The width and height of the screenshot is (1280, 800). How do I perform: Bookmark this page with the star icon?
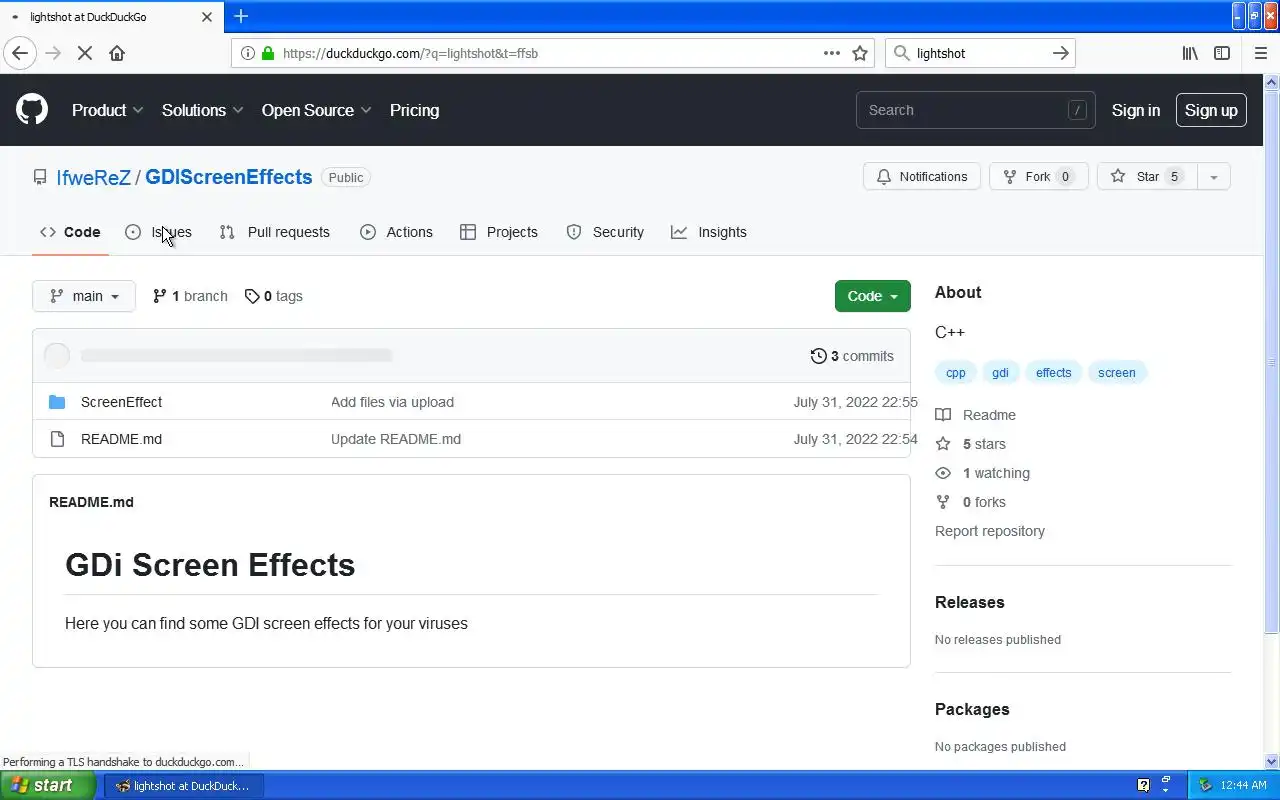(860, 53)
